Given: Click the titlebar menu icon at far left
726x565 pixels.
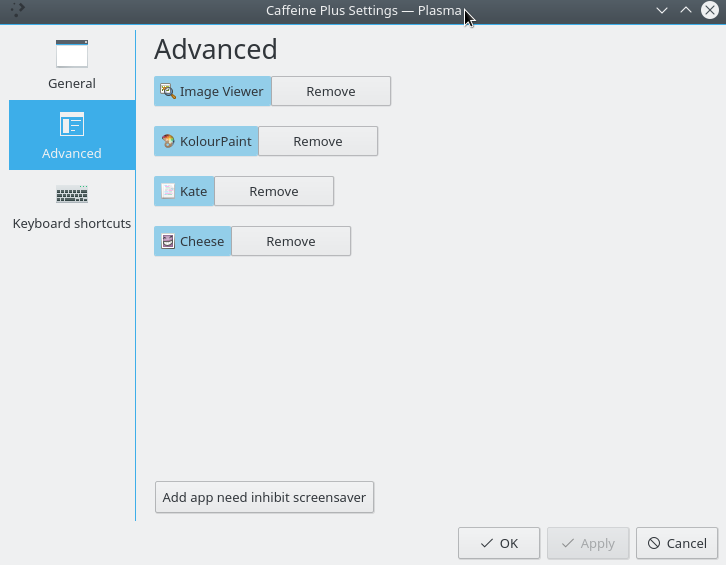Looking at the screenshot, I should tap(18, 10).
